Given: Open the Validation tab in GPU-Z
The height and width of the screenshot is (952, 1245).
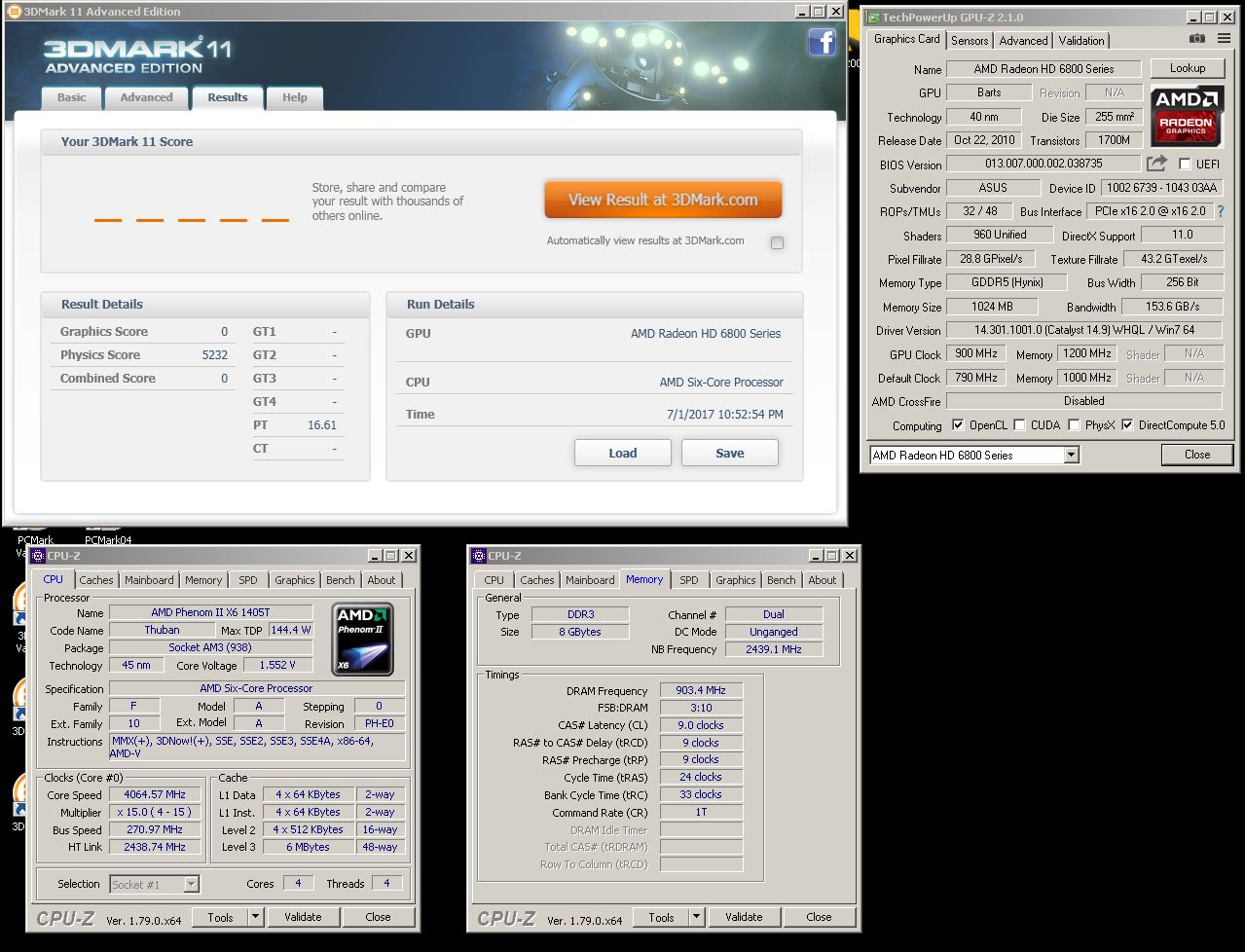Looking at the screenshot, I should [1081, 40].
